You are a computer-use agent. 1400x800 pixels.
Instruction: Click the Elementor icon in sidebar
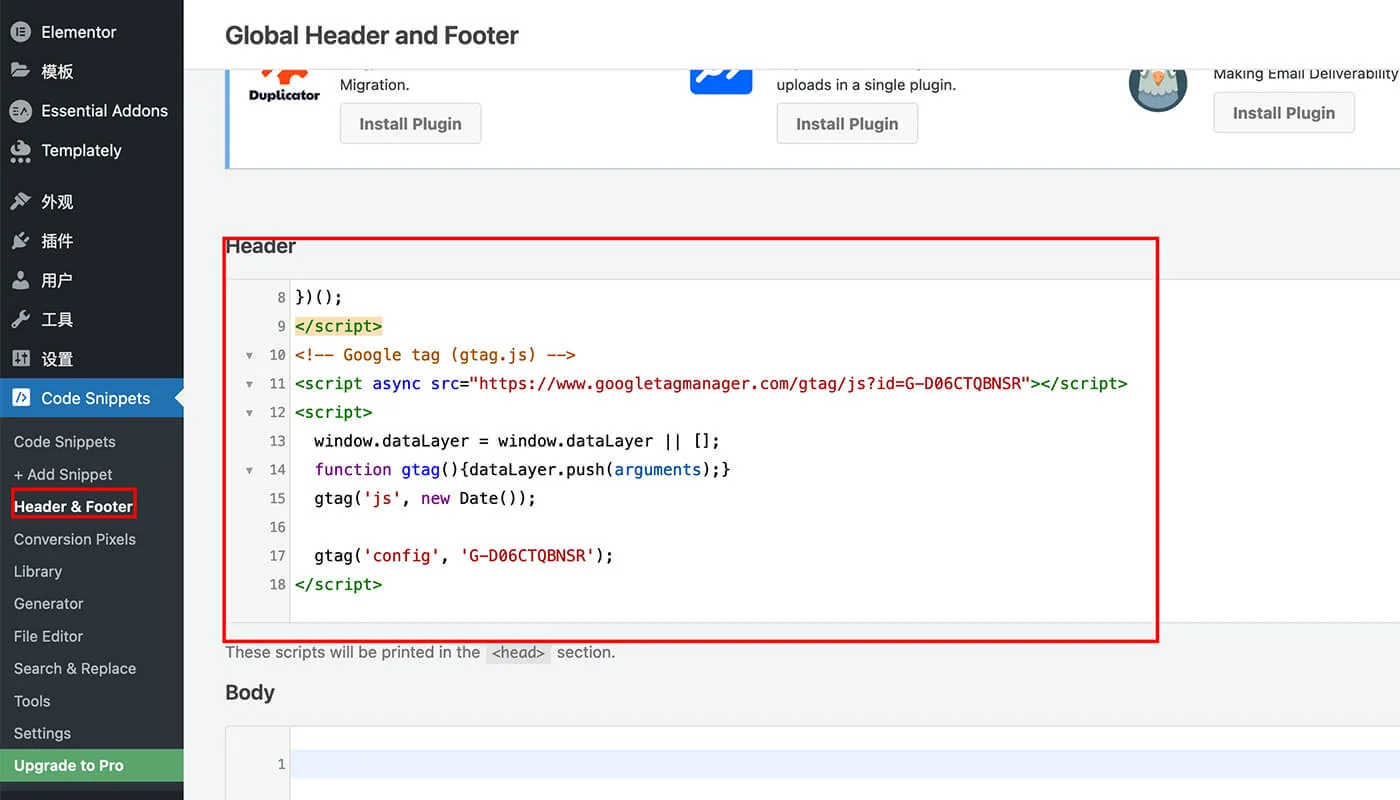pos(20,32)
